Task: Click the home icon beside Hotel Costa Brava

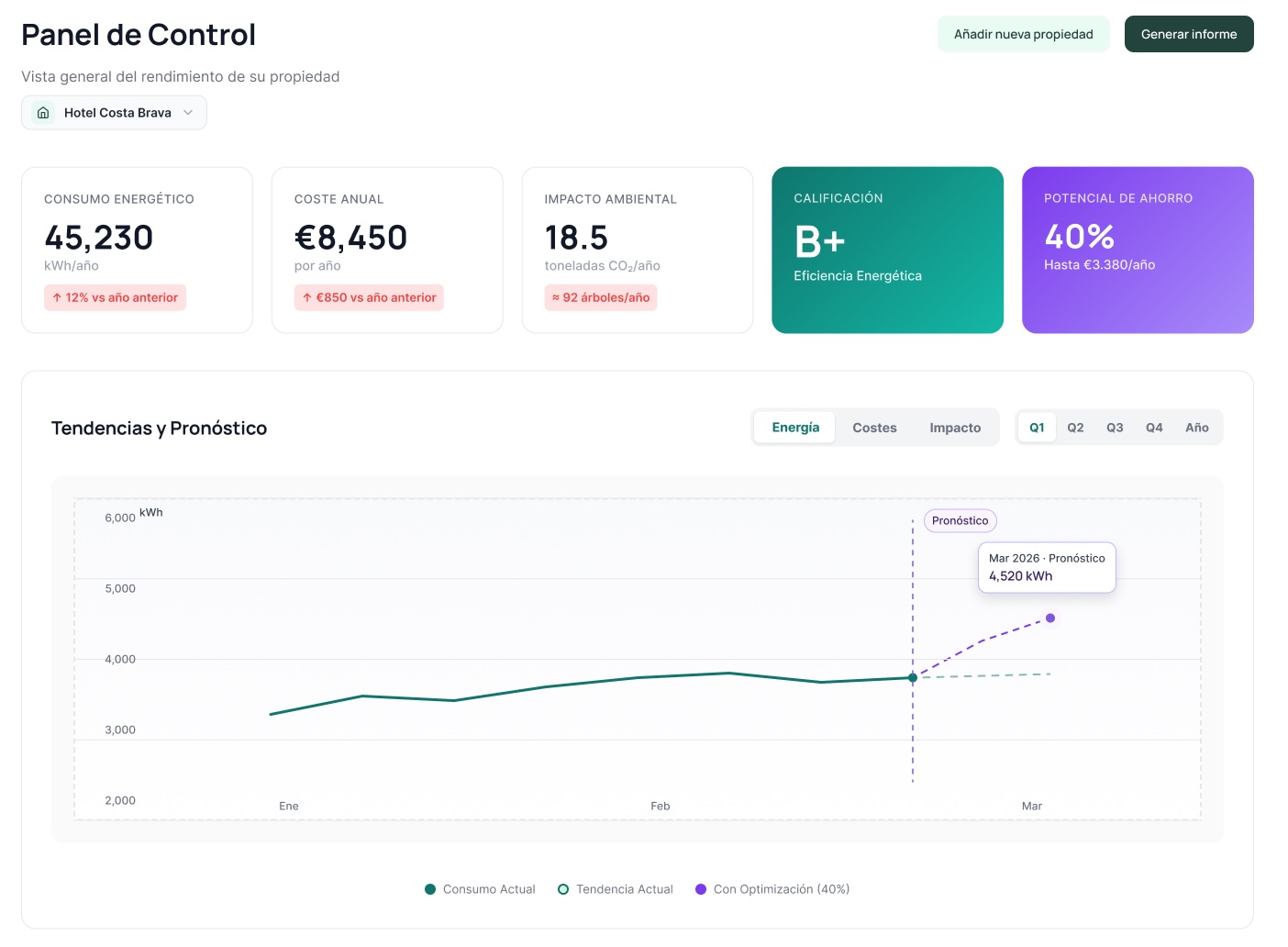Action: (x=43, y=113)
